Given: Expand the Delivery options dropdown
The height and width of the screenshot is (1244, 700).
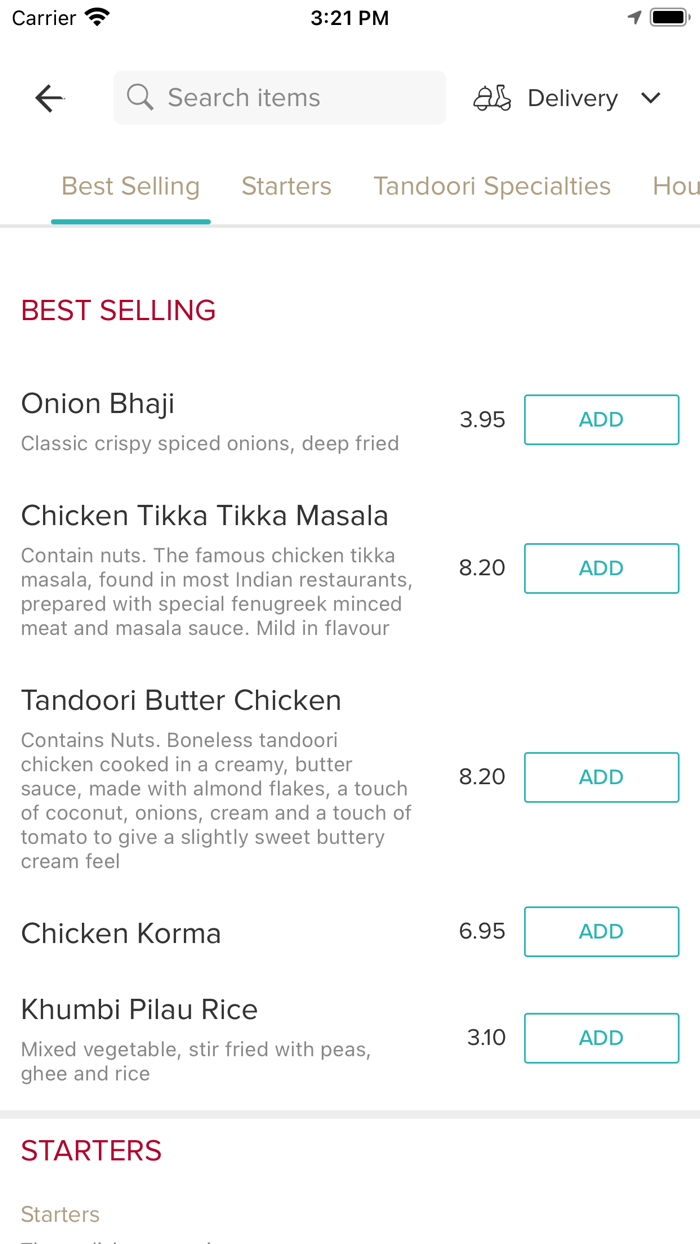Looking at the screenshot, I should (572, 97).
